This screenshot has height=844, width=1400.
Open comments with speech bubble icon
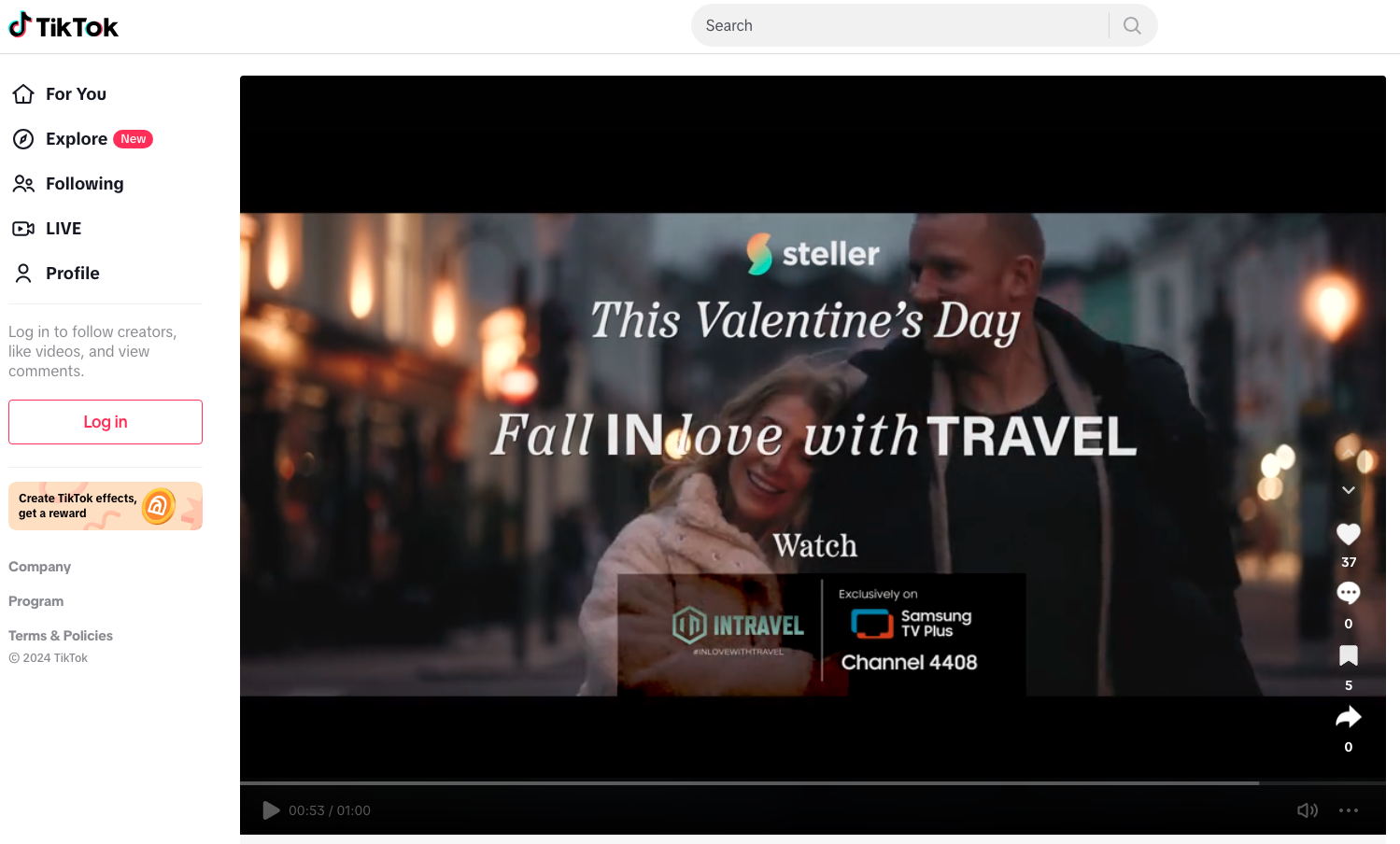pyautogui.click(x=1349, y=593)
